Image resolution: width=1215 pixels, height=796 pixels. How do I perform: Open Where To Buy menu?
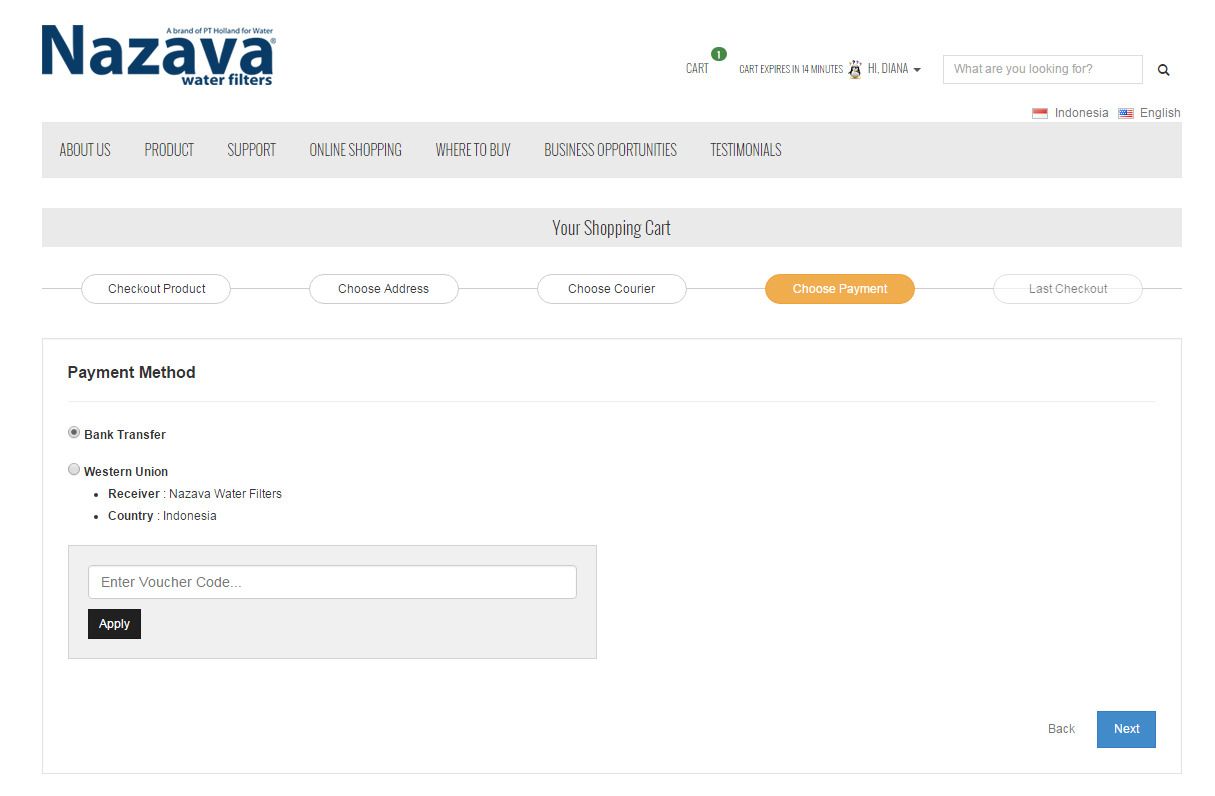(473, 150)
